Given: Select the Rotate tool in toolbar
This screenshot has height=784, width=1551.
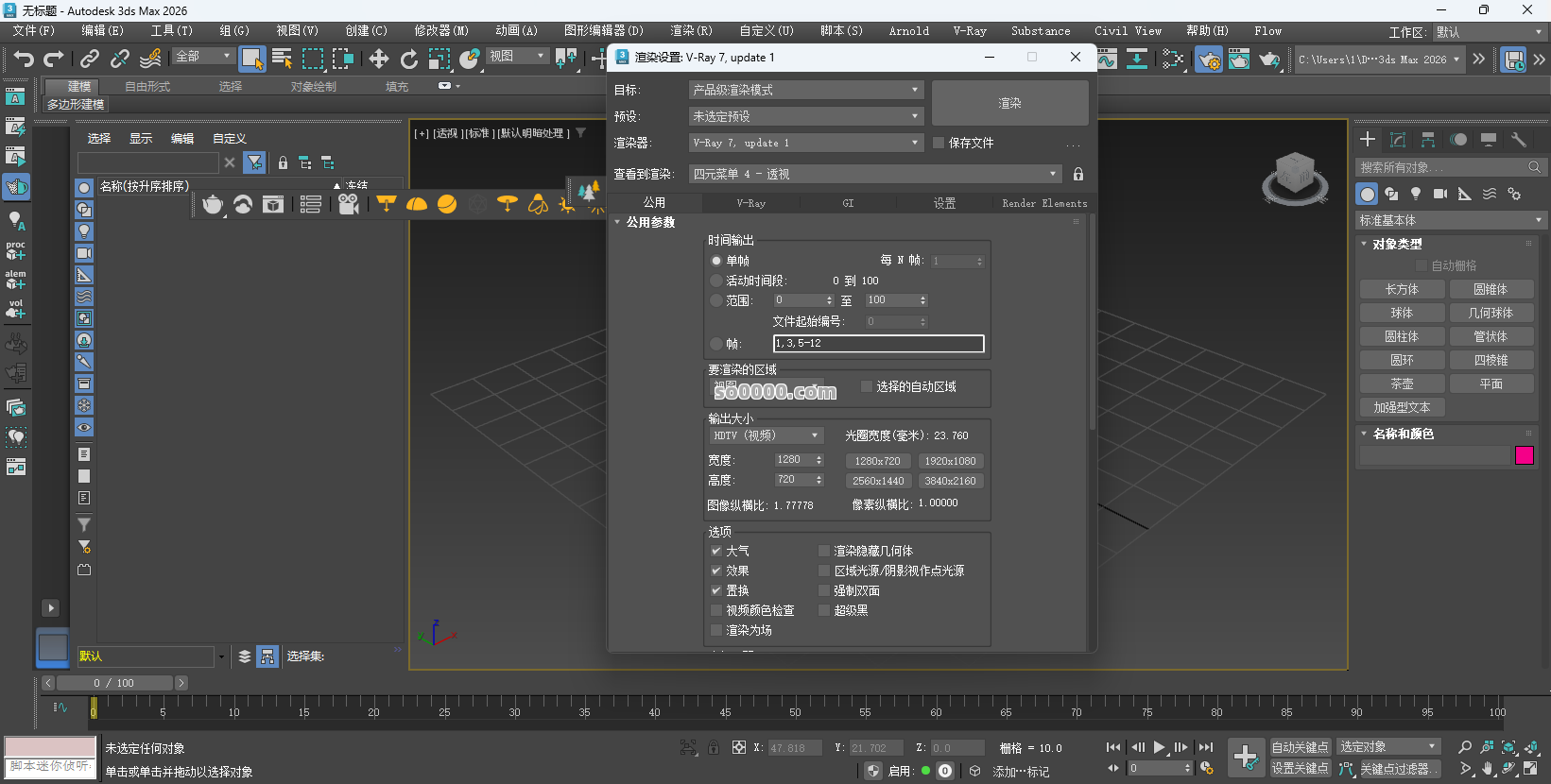Looking at the screenshot, I should 408,60.
